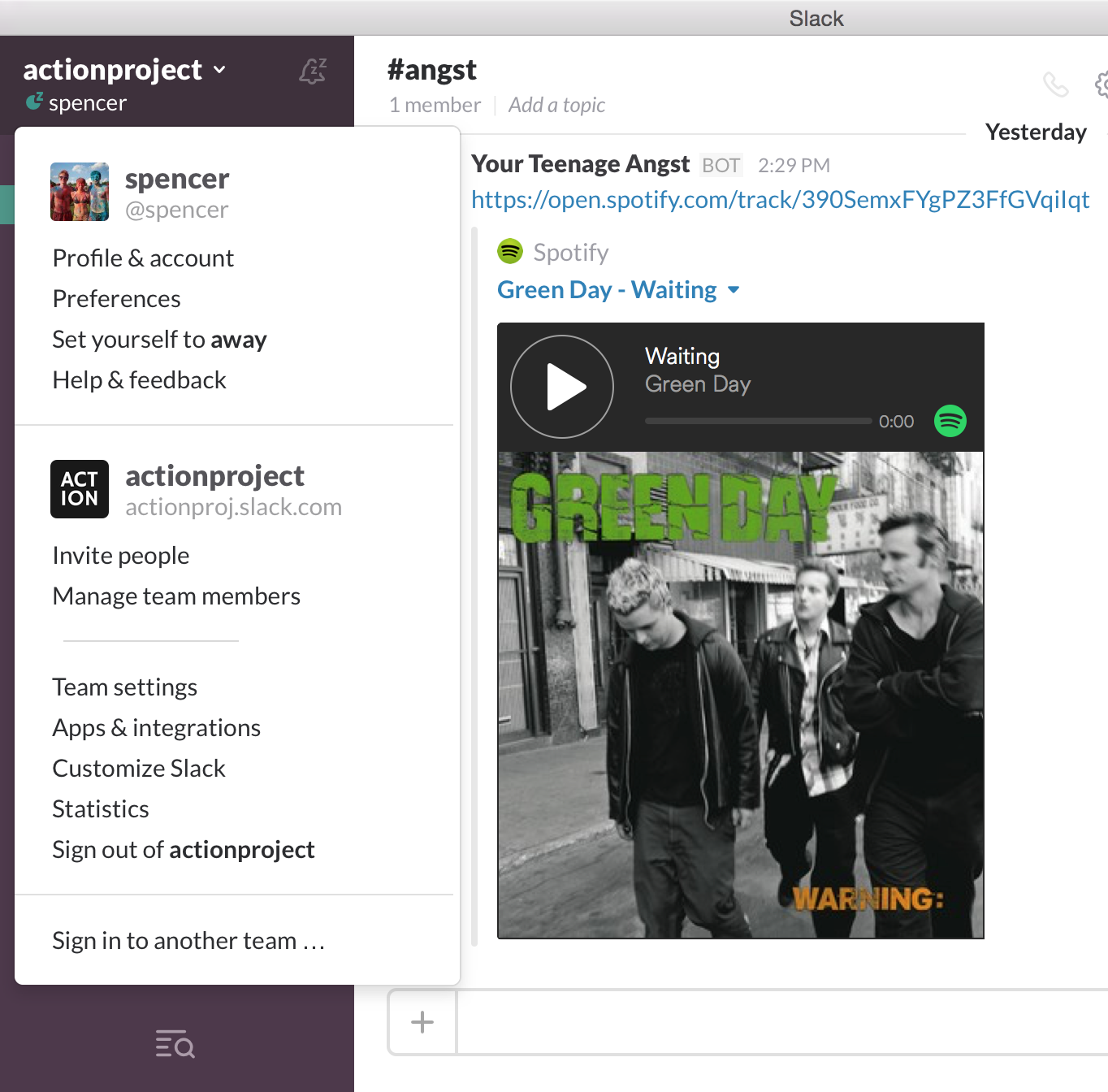Image resolution: width=1108 pixels, height=1092 pixels.
Task: Click the #angst channel title
Action: pyautogui.click(x=432, y=70)
